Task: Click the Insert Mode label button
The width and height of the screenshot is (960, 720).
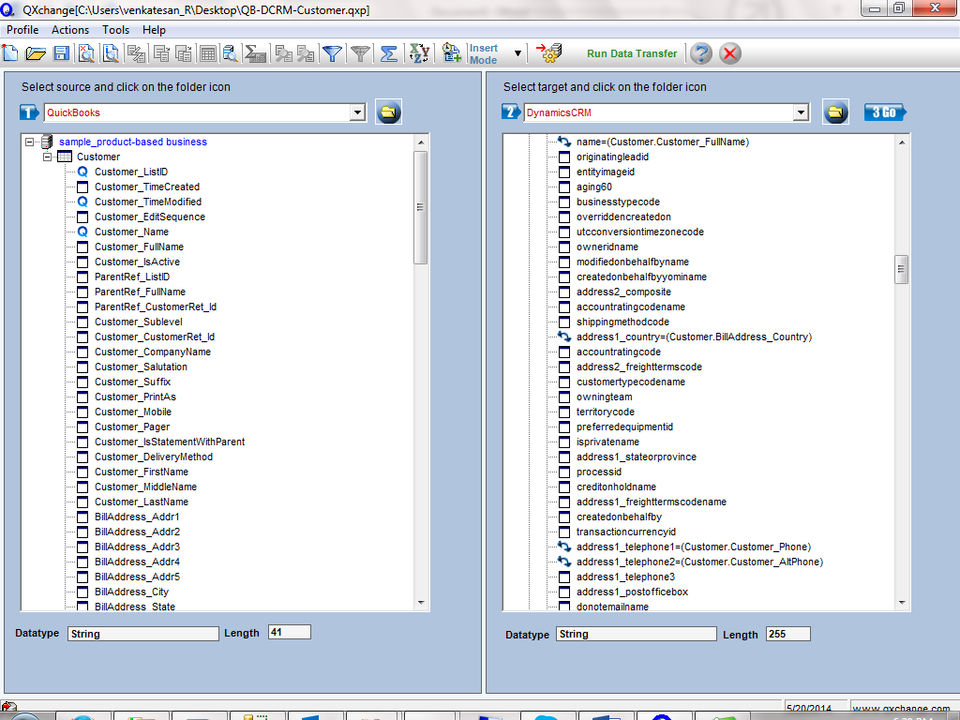Action: (484, 54)
